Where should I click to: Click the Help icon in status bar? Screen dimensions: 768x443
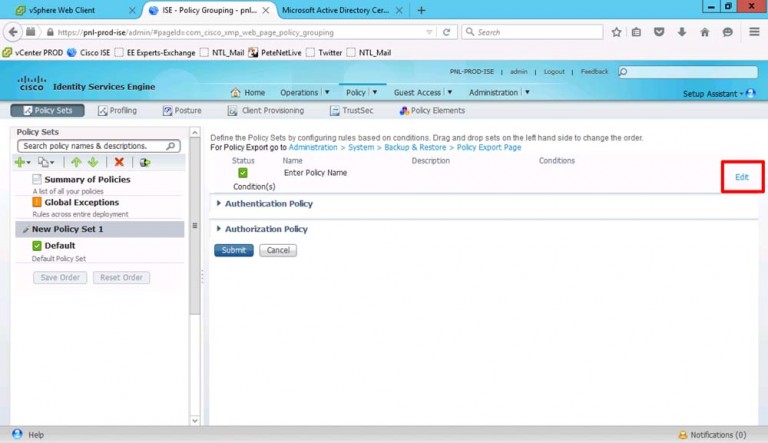(x=18, y=434)
